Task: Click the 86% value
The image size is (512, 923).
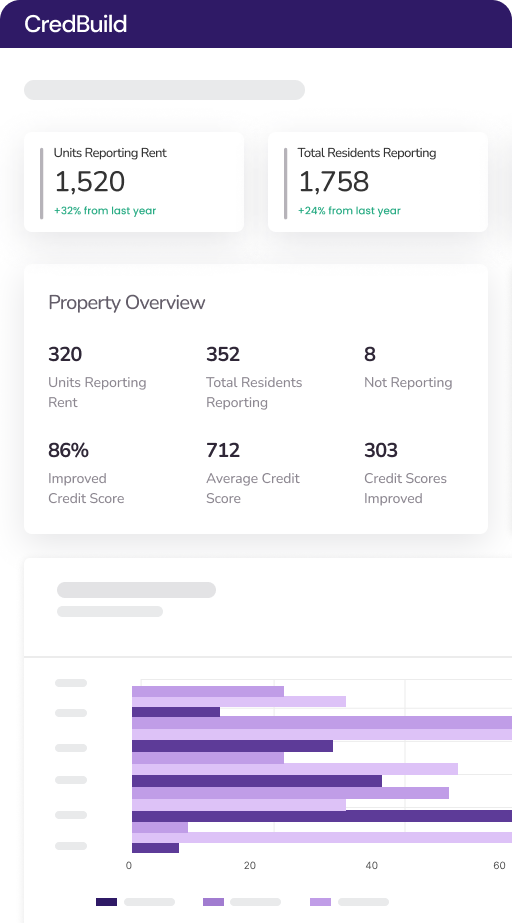Action: tap(68, 450)
